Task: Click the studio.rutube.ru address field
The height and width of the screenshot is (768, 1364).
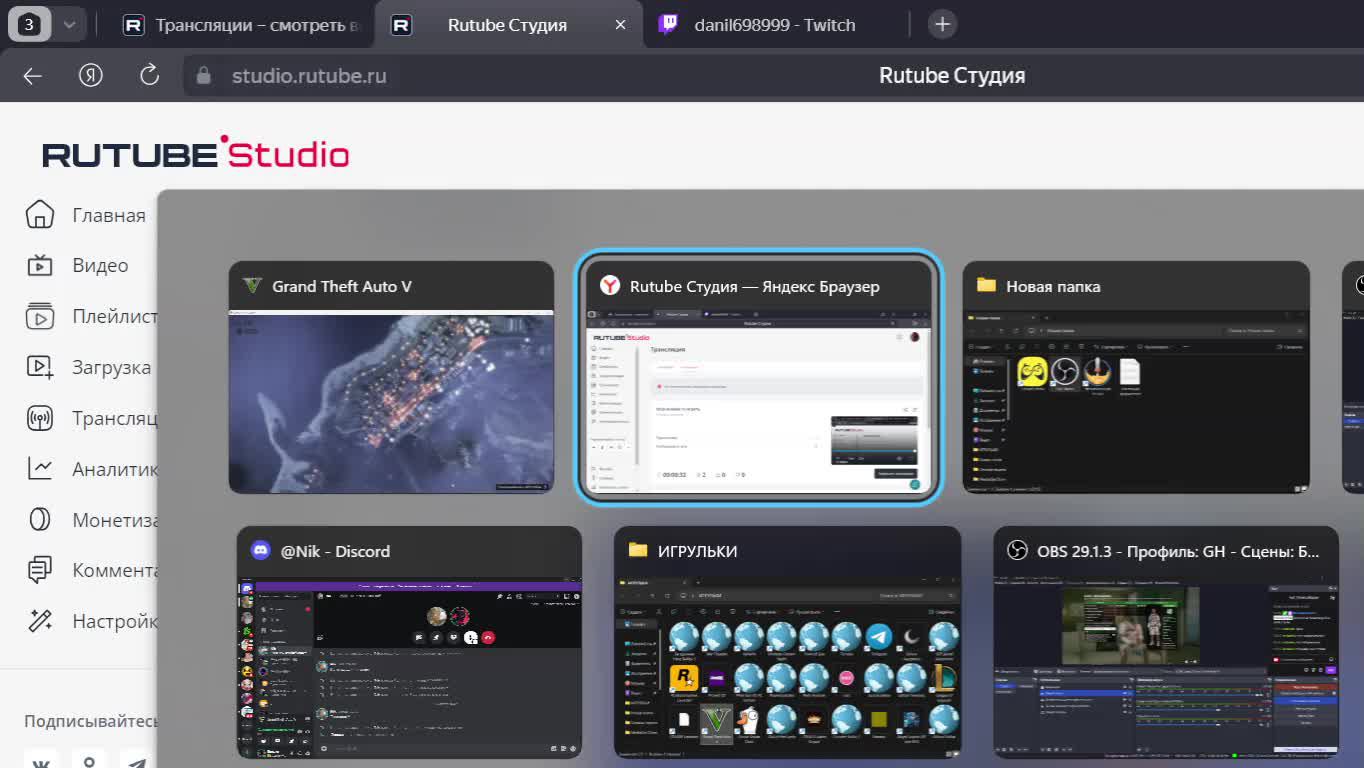Action: click(x=309, y=76)
